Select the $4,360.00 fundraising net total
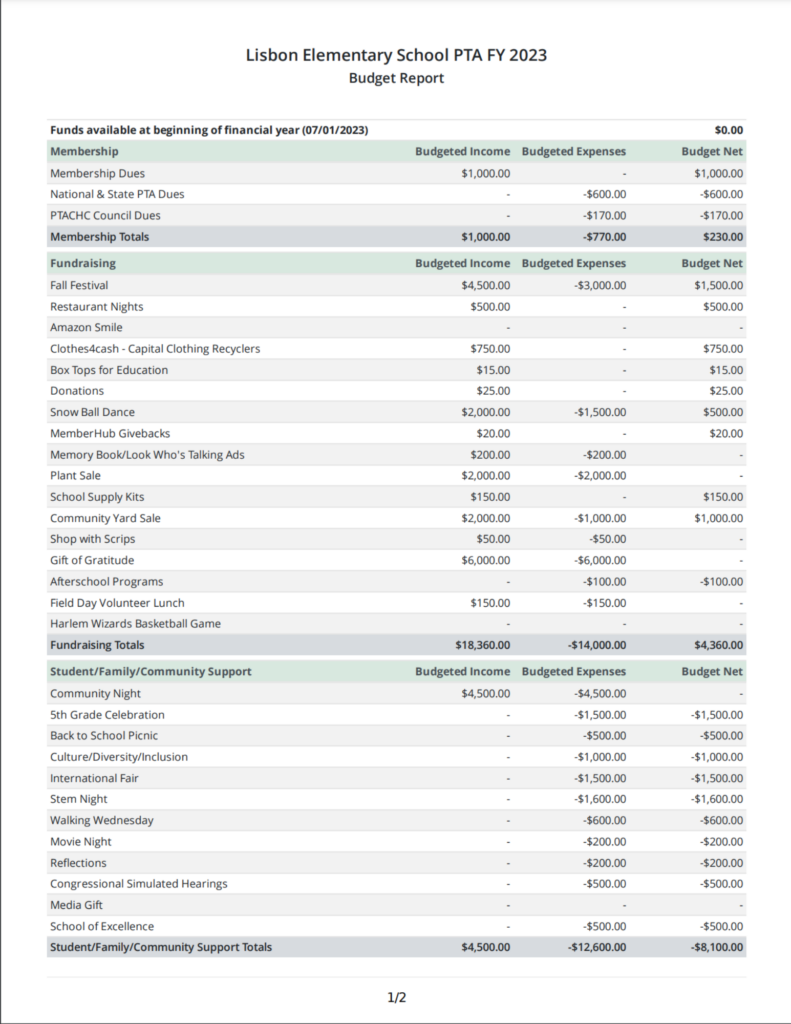 718,645
